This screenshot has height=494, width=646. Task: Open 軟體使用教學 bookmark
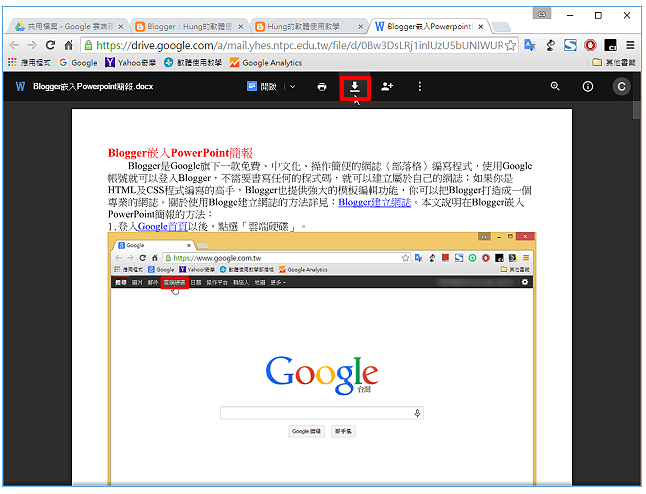[x=193, y=63]
